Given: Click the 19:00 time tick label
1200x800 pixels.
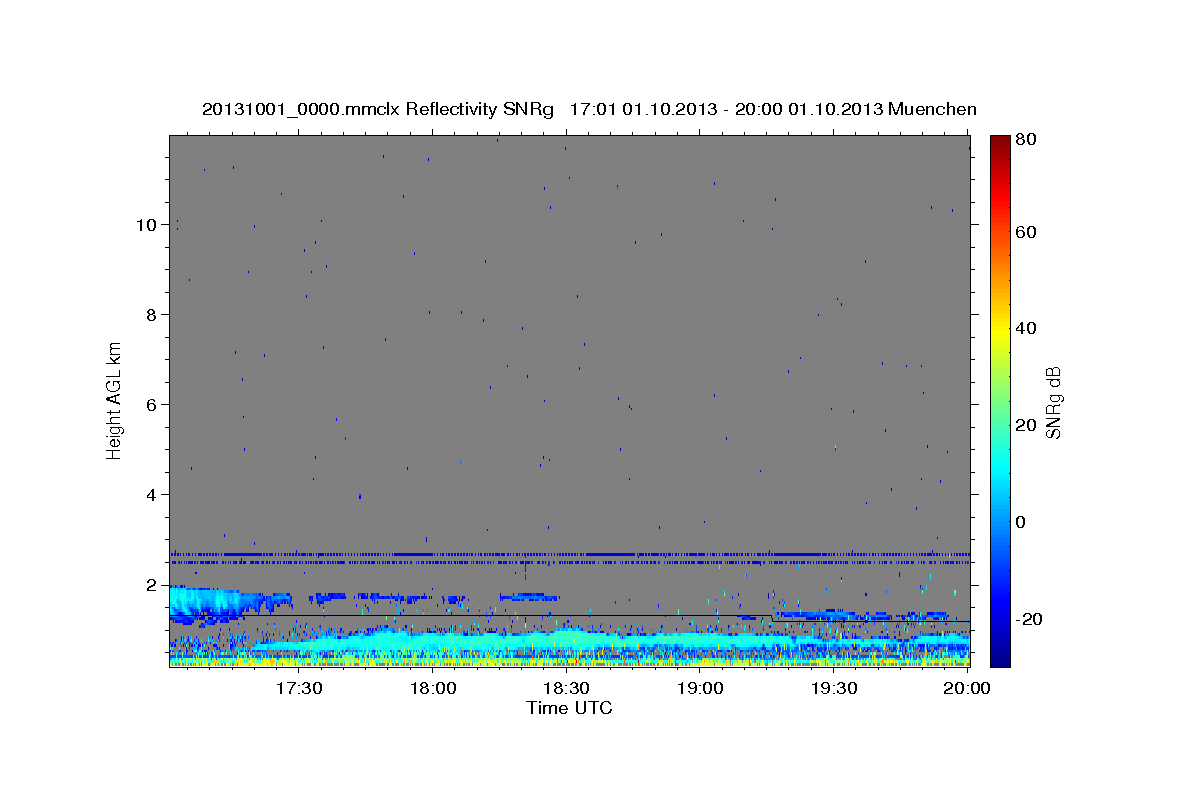Looking at the screenshot, I should [x=701, y=688].
